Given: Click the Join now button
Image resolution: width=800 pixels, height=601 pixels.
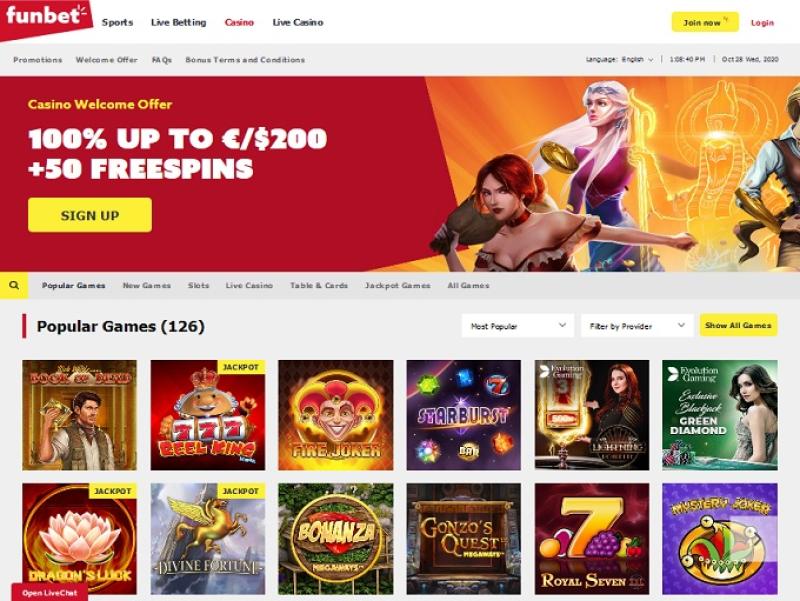Looking at the screenshot, I should point(705,22).
